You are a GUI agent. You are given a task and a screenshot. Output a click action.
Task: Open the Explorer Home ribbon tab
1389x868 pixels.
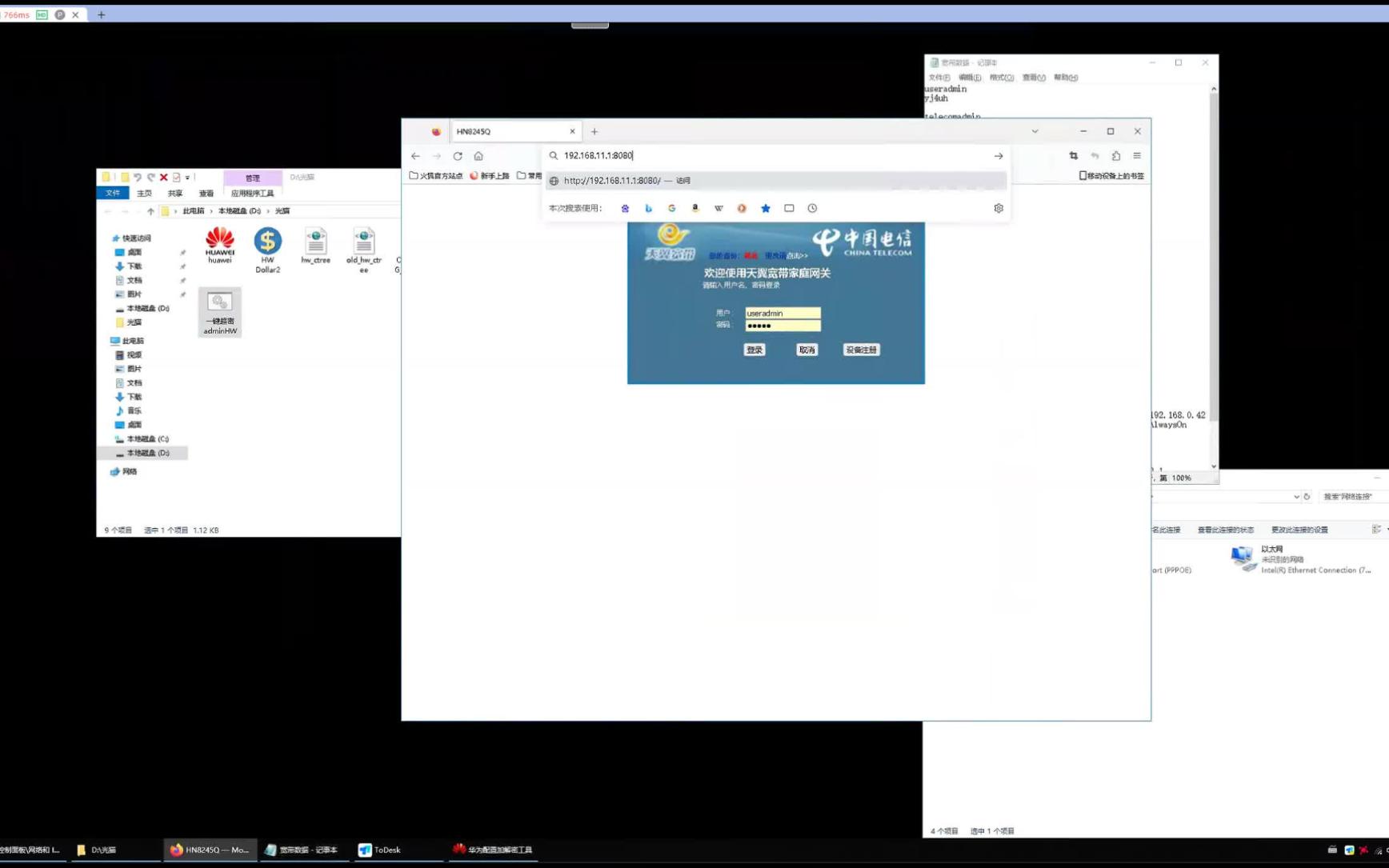[144, 194]
